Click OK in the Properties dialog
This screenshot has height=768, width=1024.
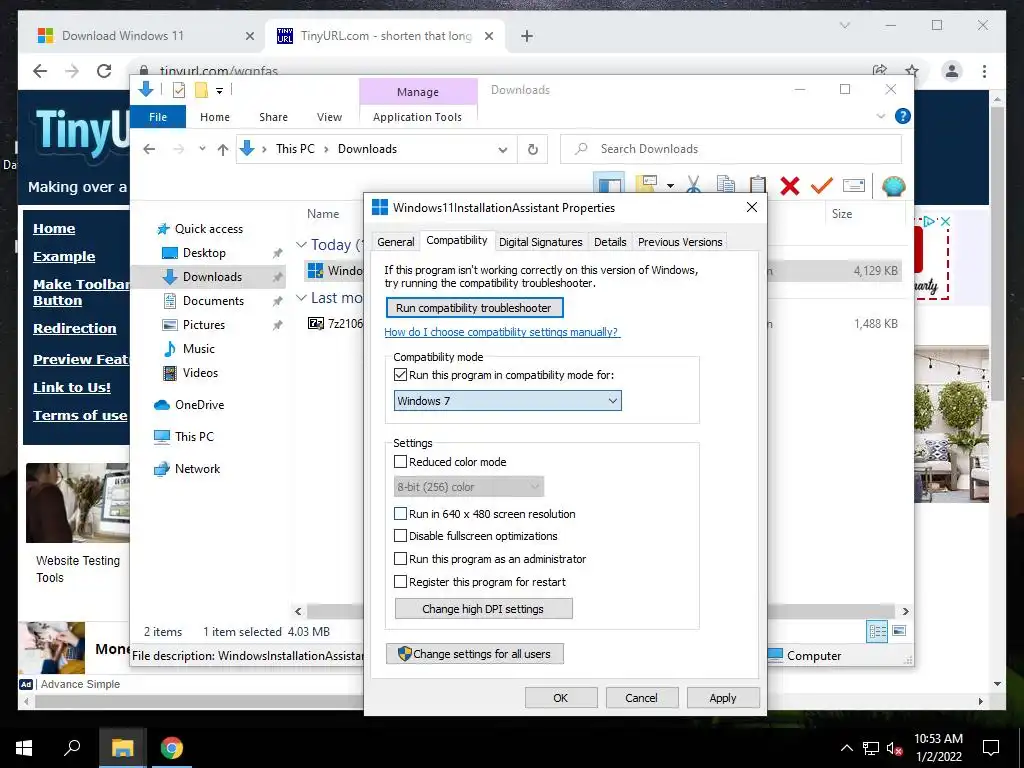tap(561, 697)
